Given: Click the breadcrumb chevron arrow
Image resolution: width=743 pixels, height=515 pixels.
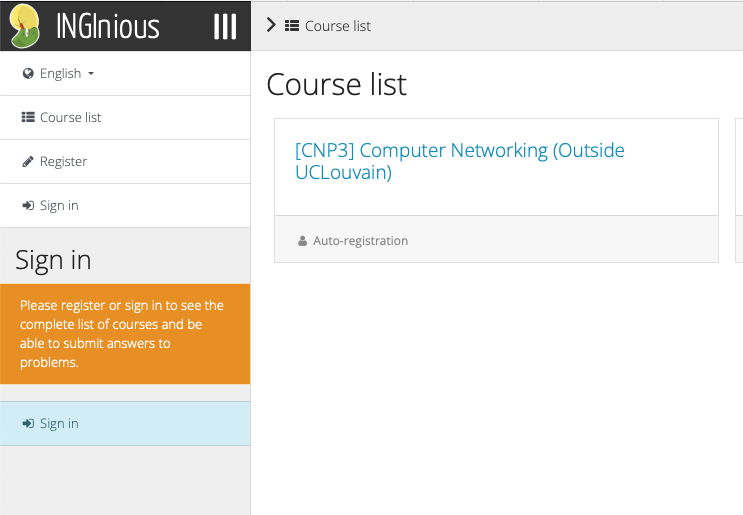Looking at the screenshot, I should tap(271, 25).
